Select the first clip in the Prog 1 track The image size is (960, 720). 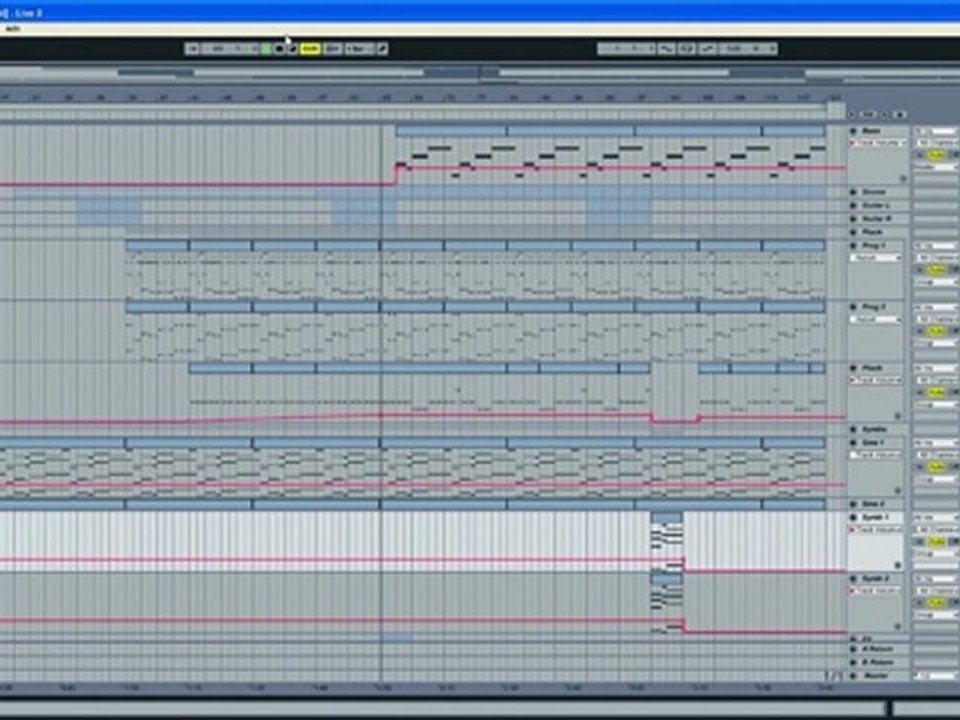[x=157, y=246]
